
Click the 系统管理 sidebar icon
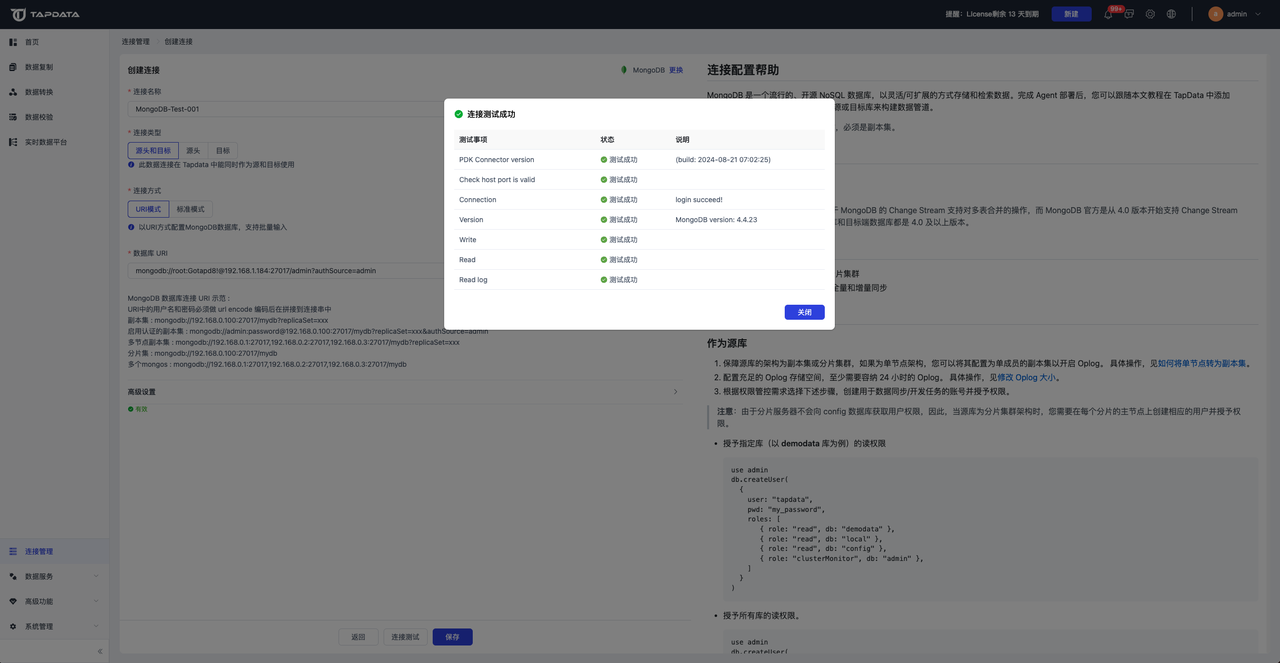tap(13, 626)
